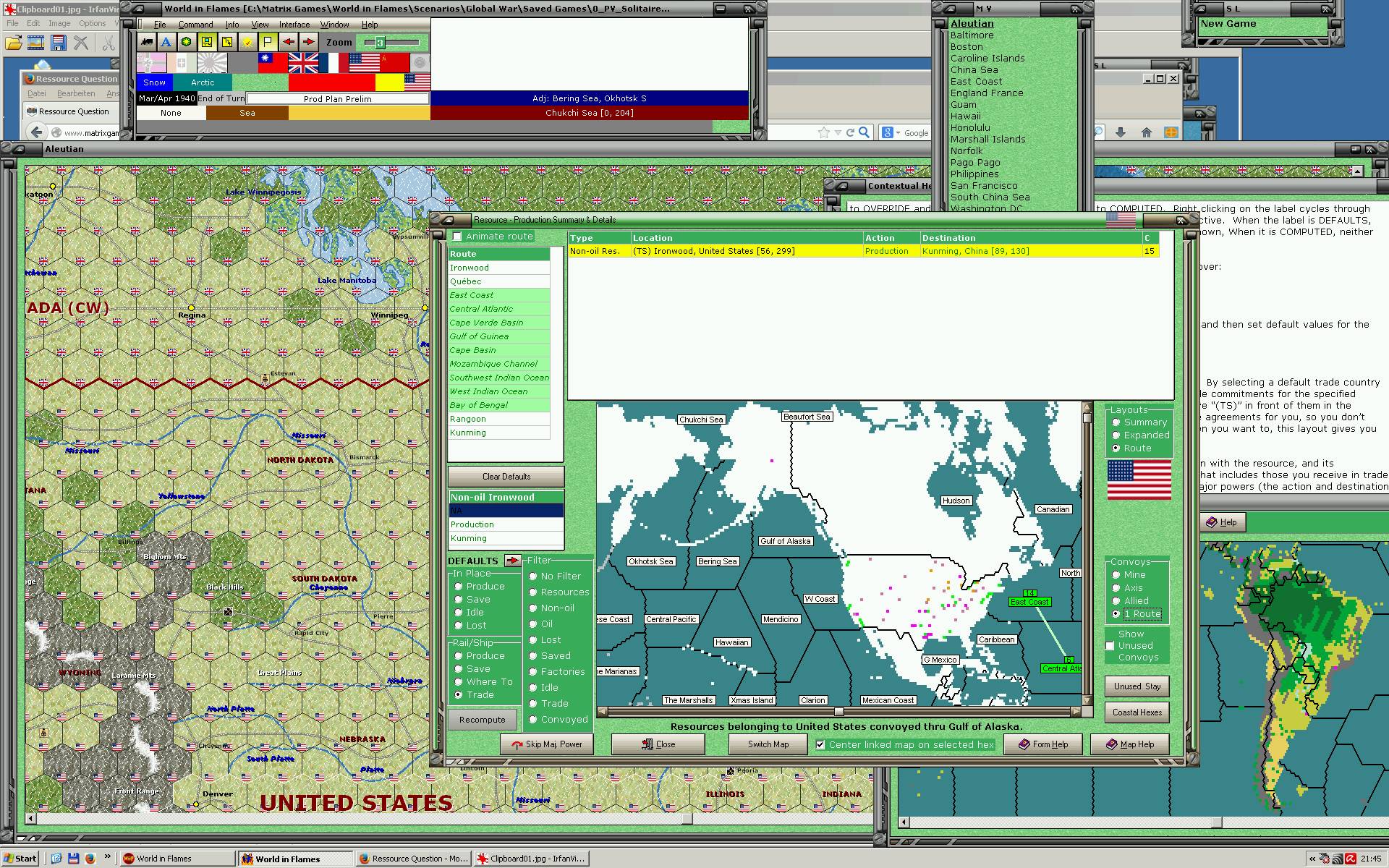The image size is (1389, 868).
Task: Click the Switch Map button
Action: [x=768, y=744]
